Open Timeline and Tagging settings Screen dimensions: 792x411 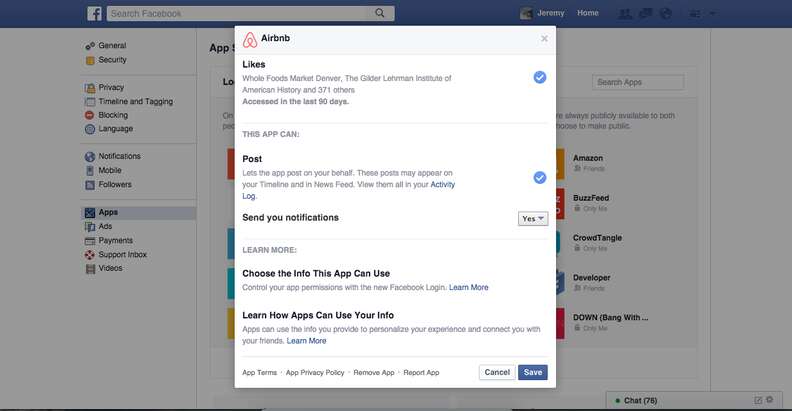(135, 101)
